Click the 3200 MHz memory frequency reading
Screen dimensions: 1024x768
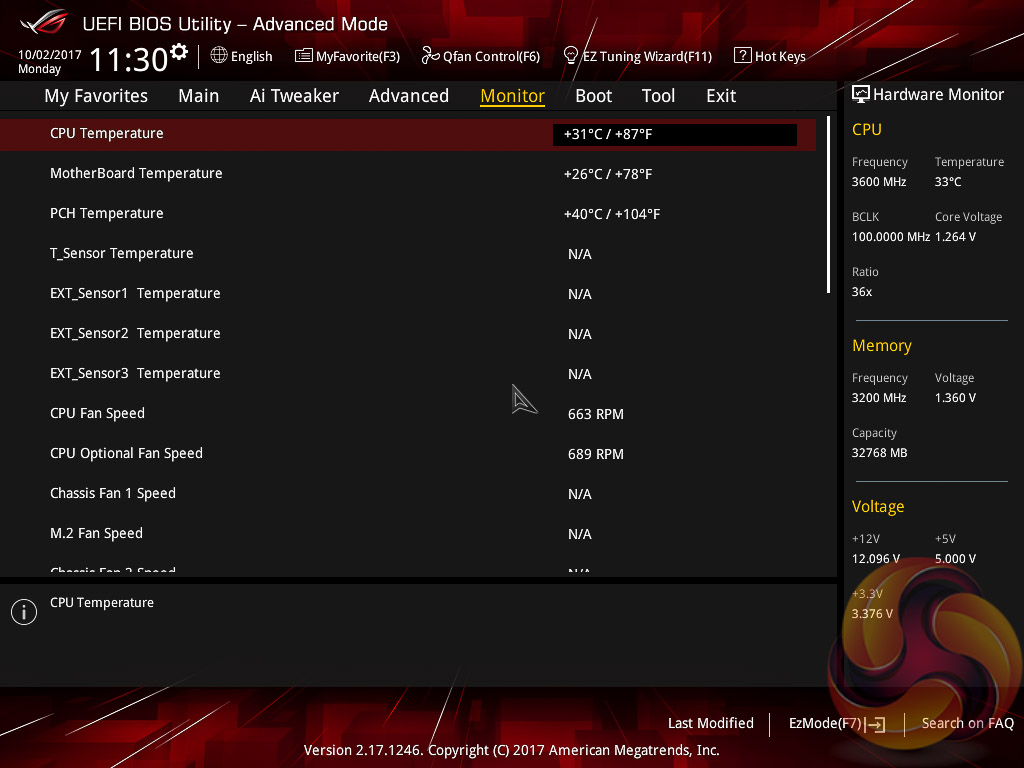879,397
